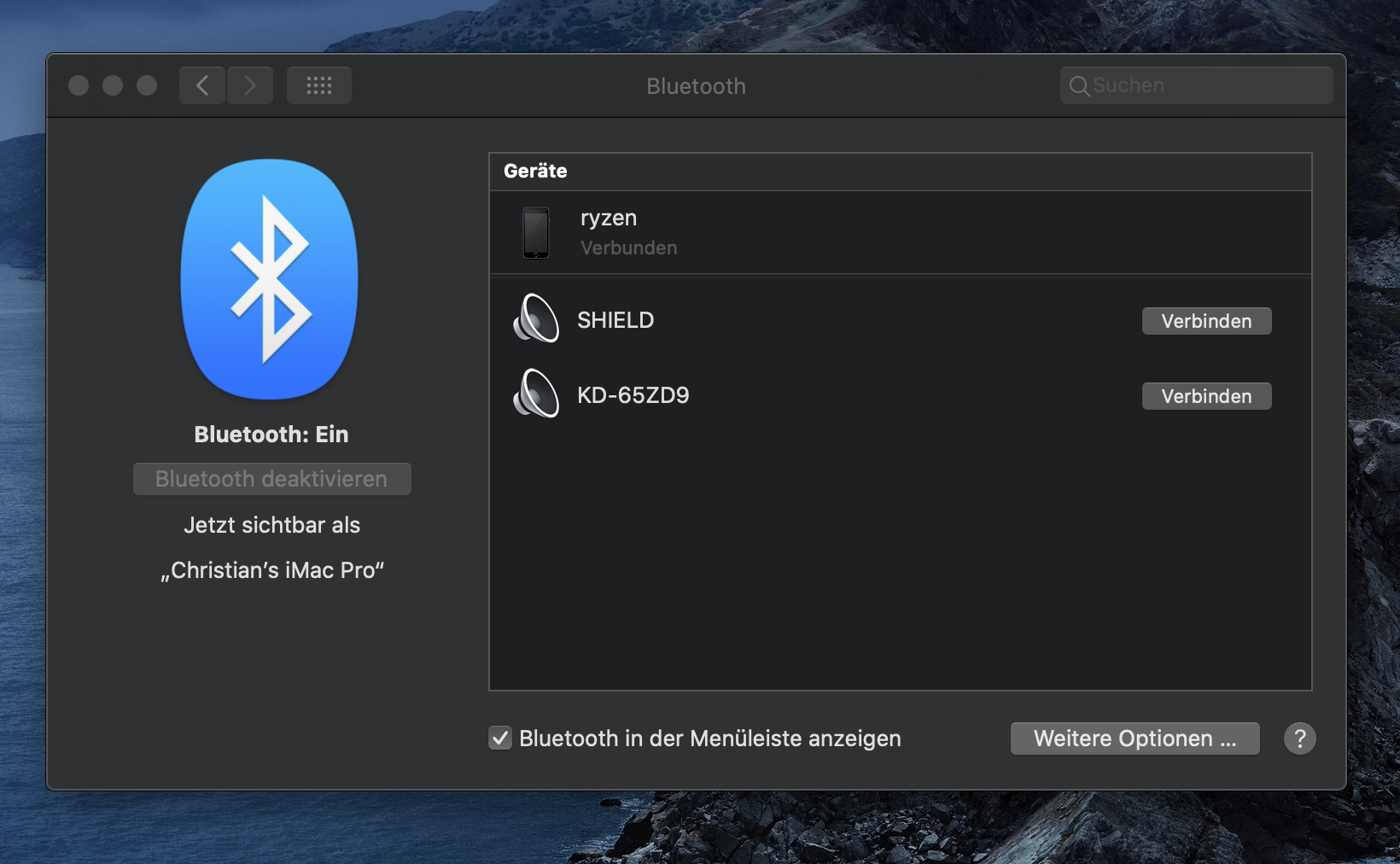This screenshot has height=864, width=1400.
Task: Open help with the question mark button
Action: [x=1299, y=738]
